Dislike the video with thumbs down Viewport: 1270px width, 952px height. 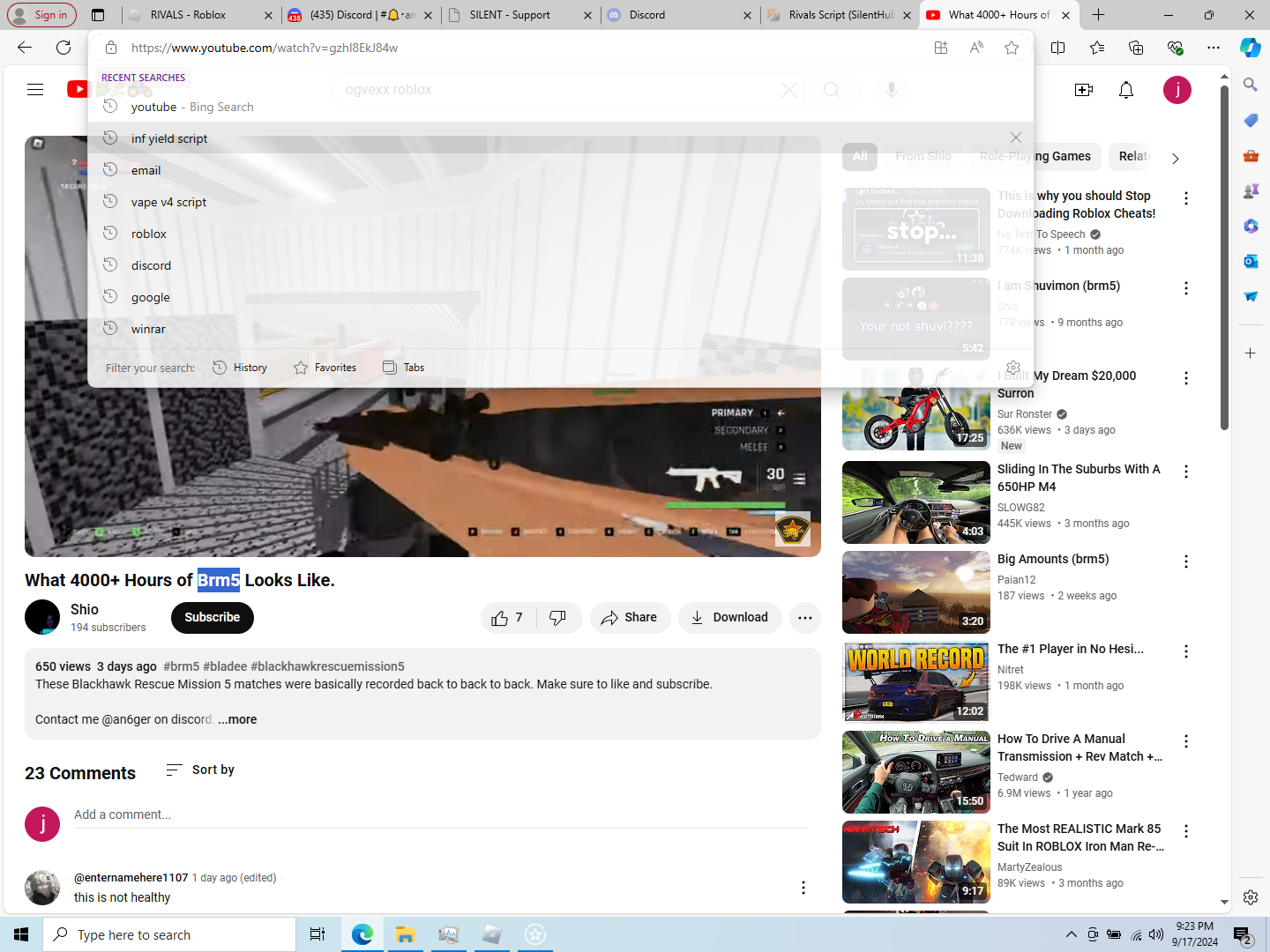[x=558, y=618]
